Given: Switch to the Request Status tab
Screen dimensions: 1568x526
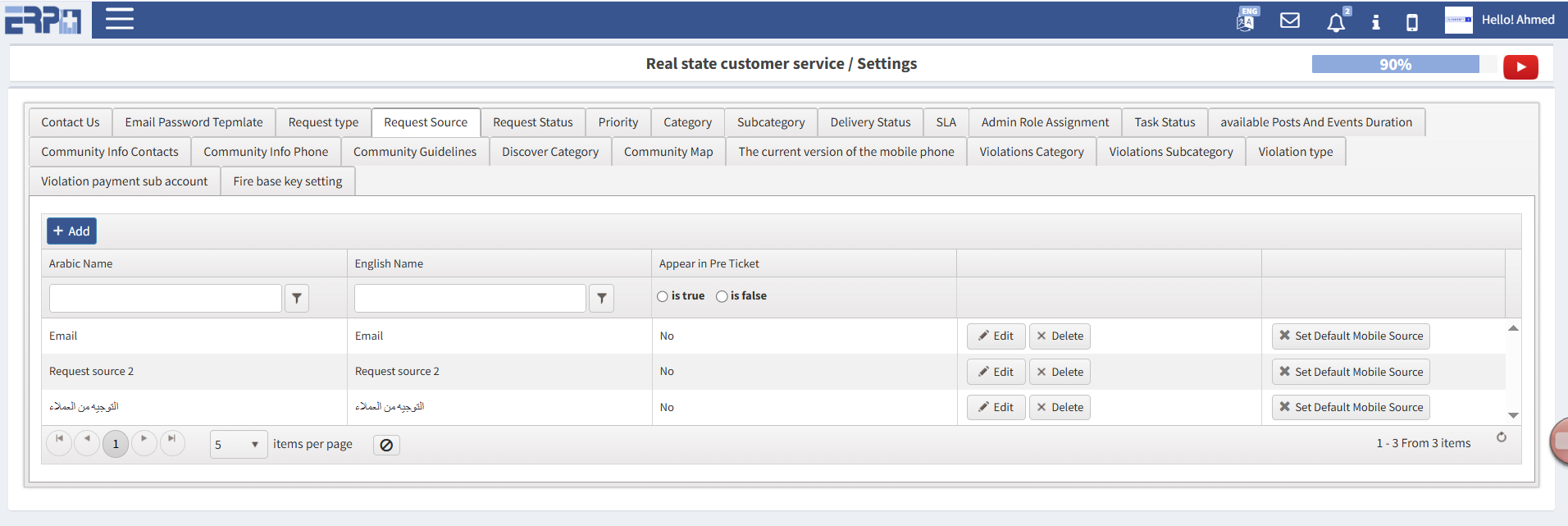Looking at the screenshot, I should click(x=532, y=122).
